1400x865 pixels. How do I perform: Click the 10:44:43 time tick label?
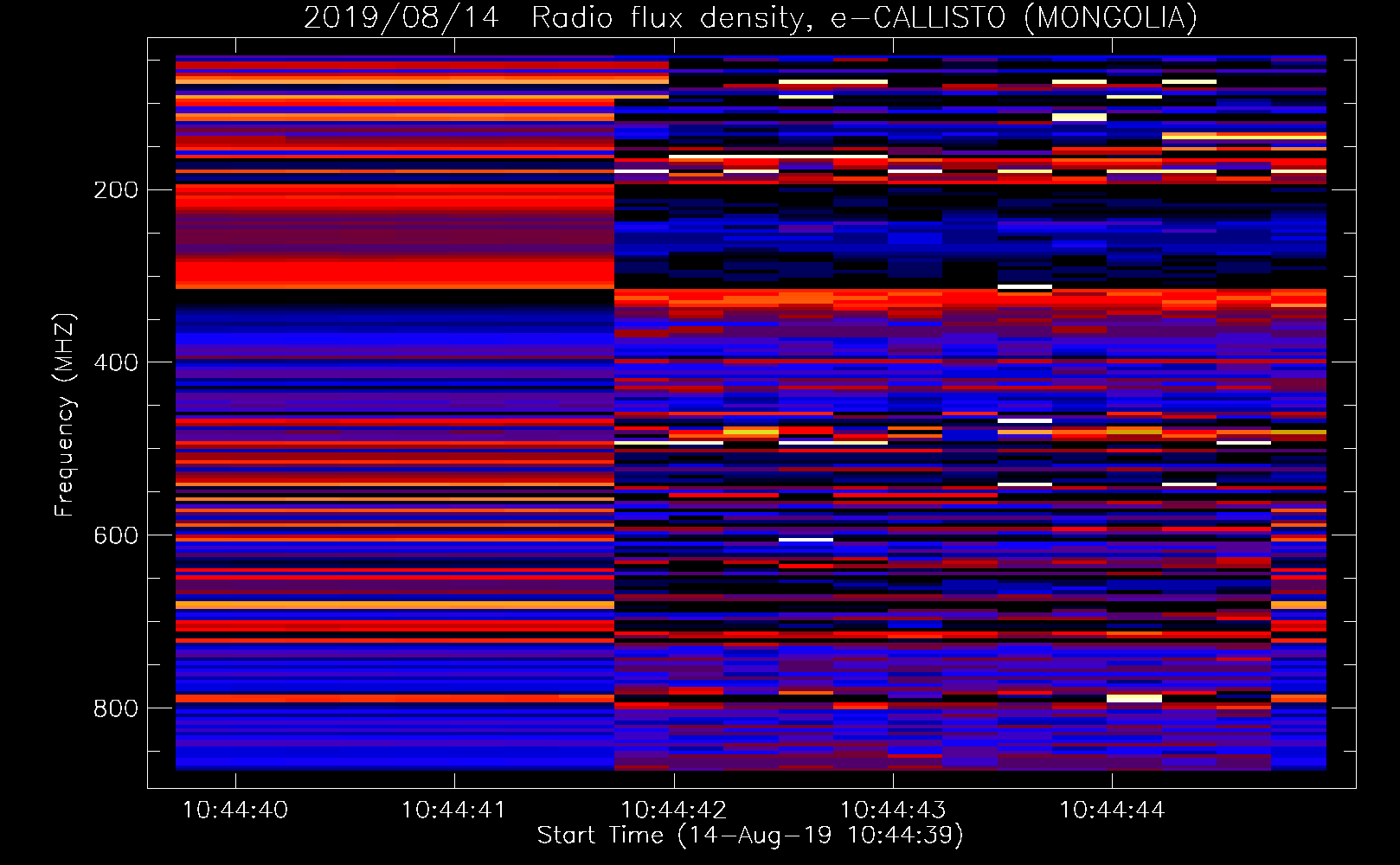click(x=893, y=811)
